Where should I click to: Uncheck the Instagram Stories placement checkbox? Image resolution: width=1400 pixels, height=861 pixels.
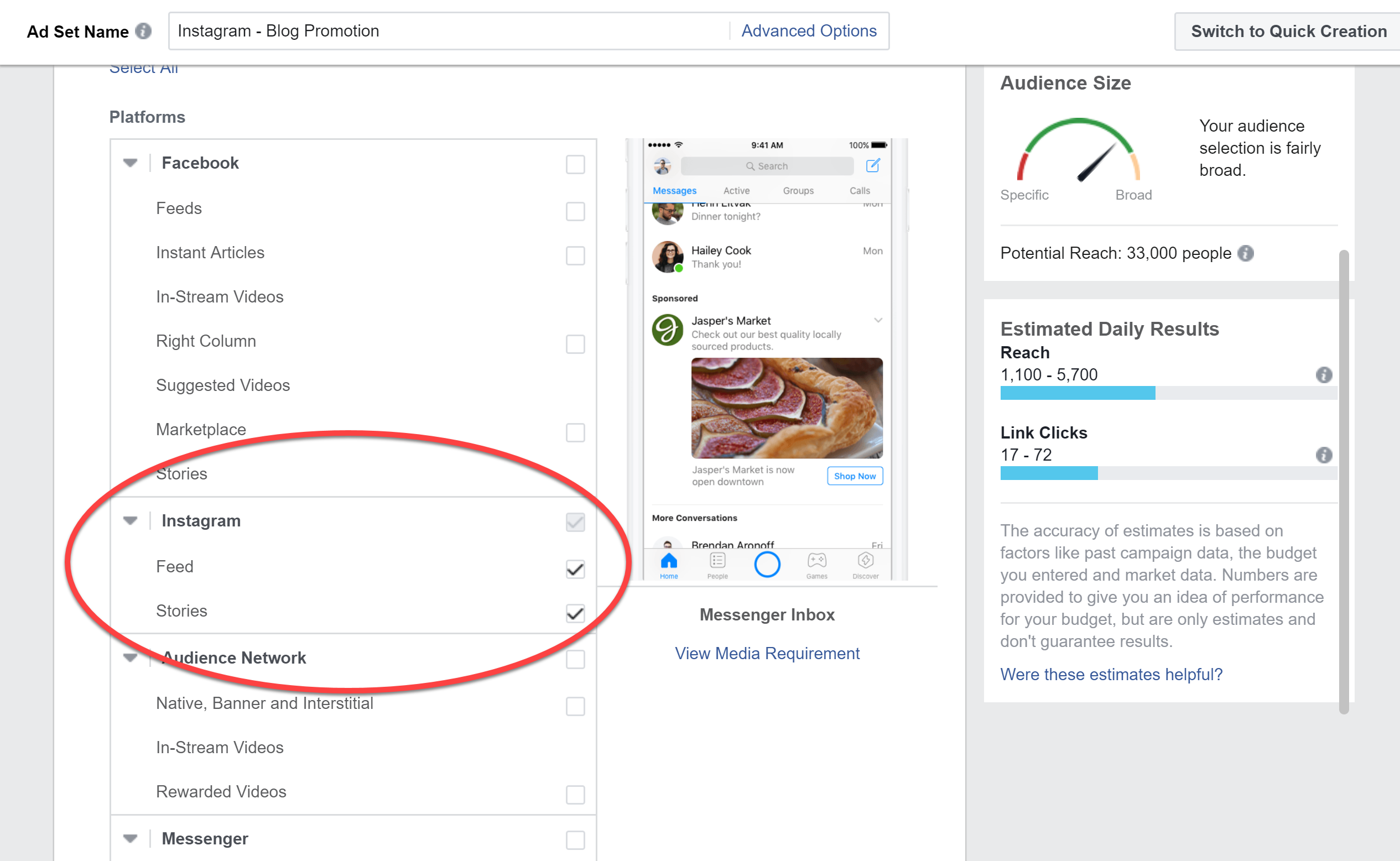pos(575,613)
